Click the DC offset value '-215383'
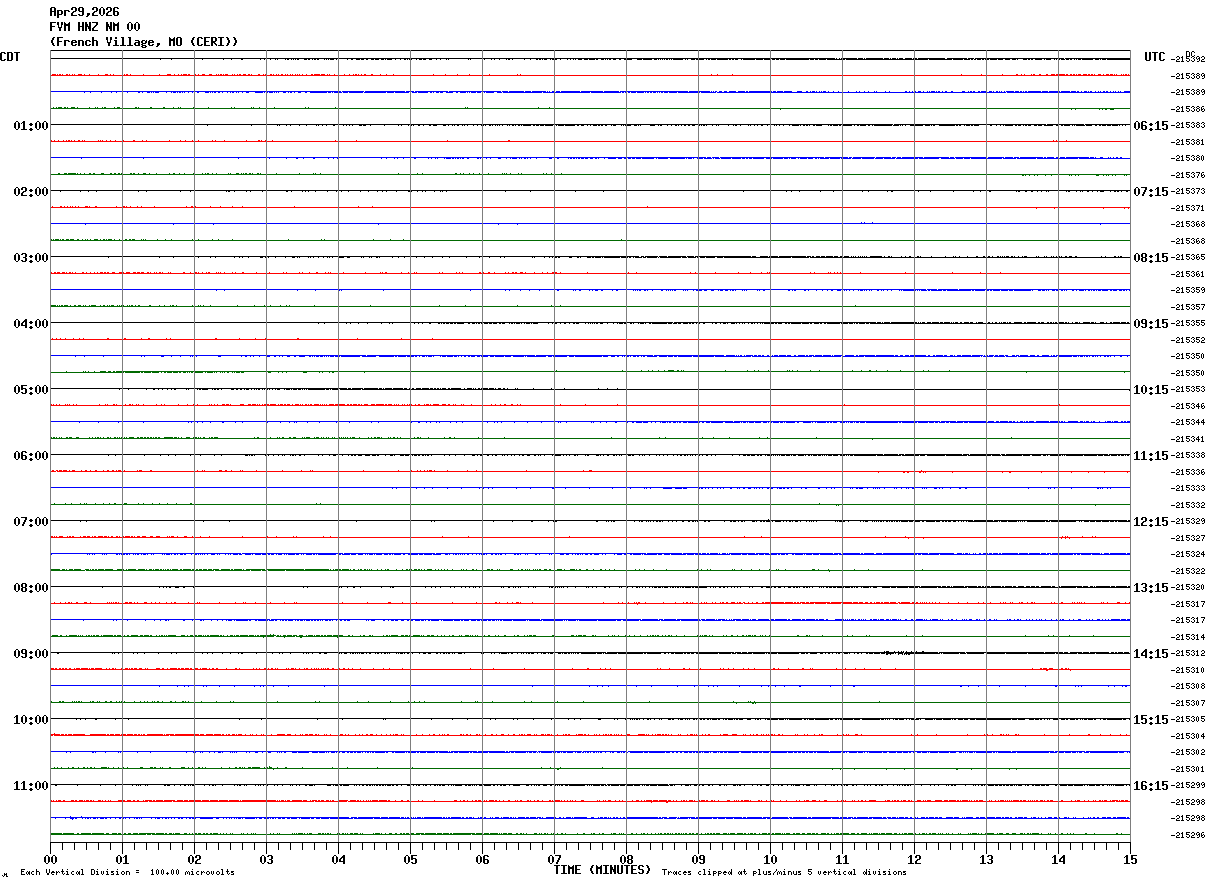This screenshot has width=1210, height=886. [1188, 125]
